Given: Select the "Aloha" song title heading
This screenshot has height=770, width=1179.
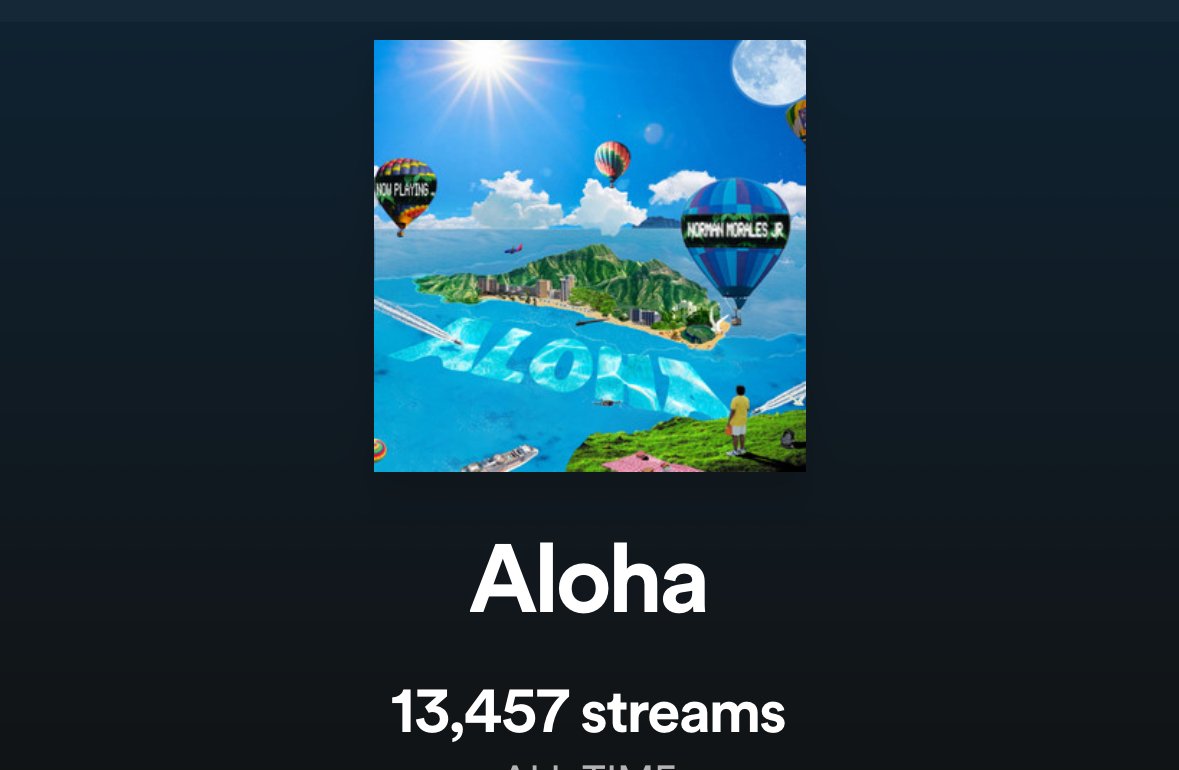Looking at the screenshot, I should click(x=589, y=579).
